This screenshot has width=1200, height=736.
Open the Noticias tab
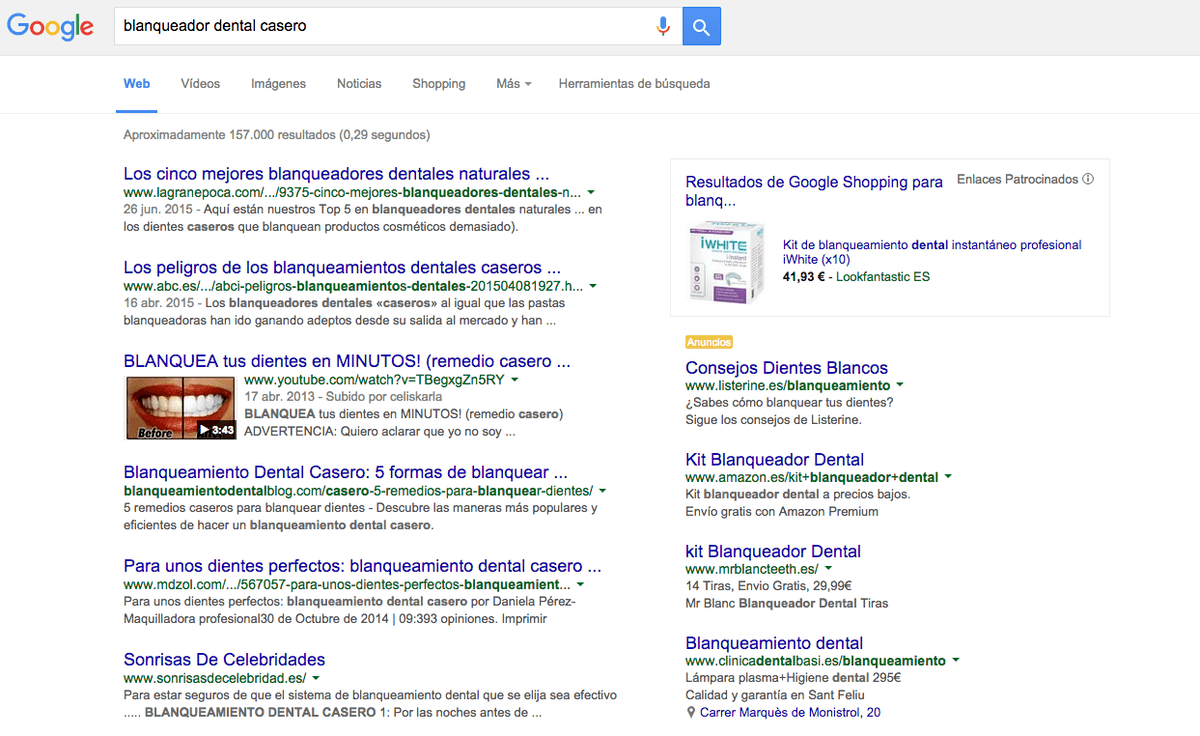pos(359,84)
